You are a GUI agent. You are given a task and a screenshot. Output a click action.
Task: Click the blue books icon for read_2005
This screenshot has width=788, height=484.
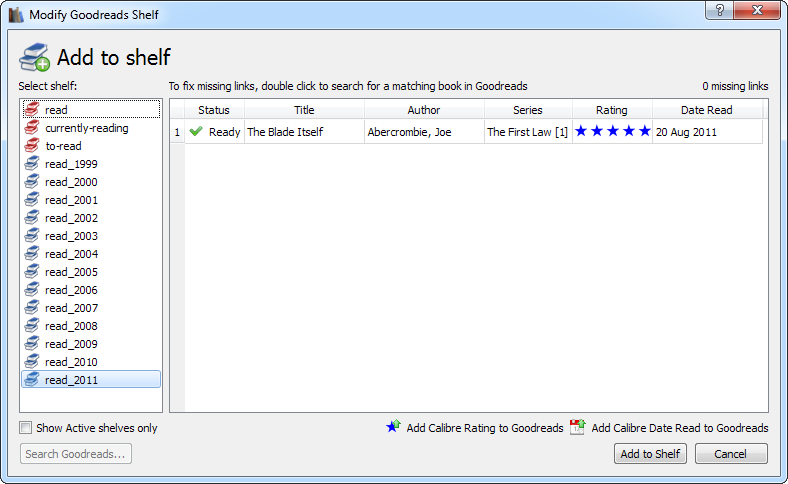[32, 271]
